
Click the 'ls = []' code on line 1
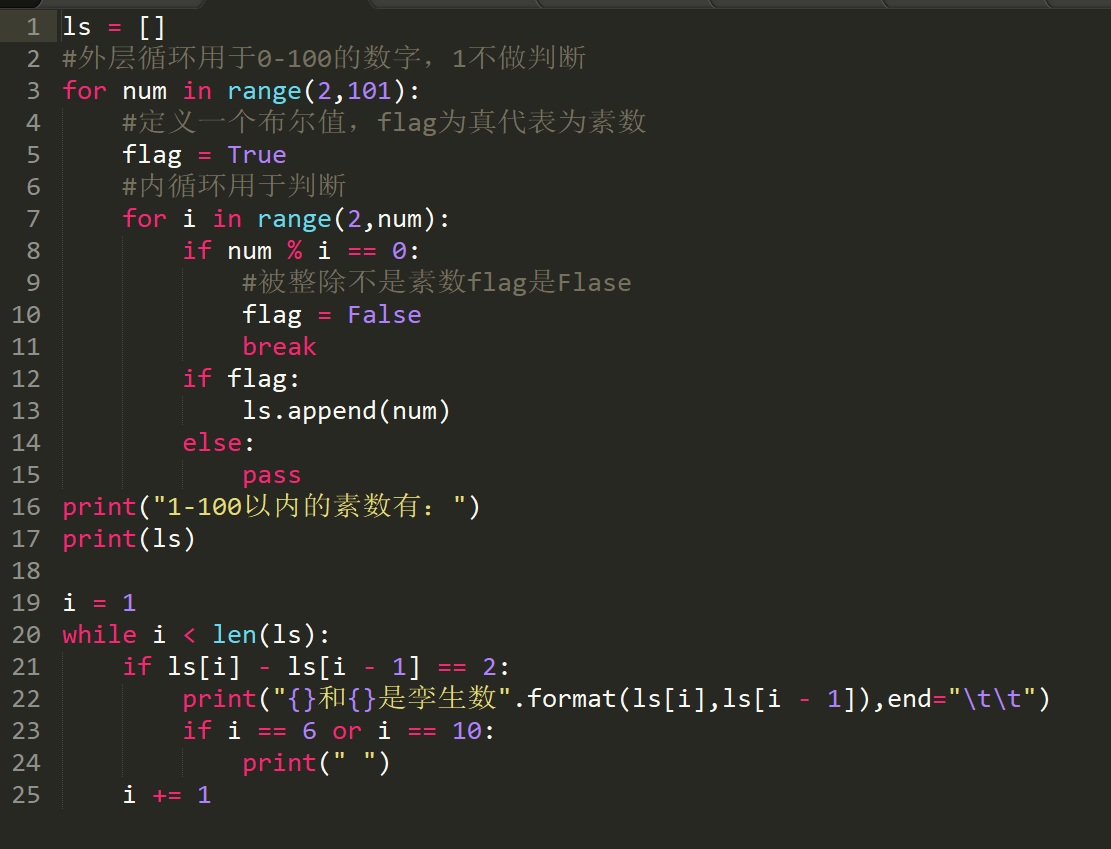tap(114, 27)
